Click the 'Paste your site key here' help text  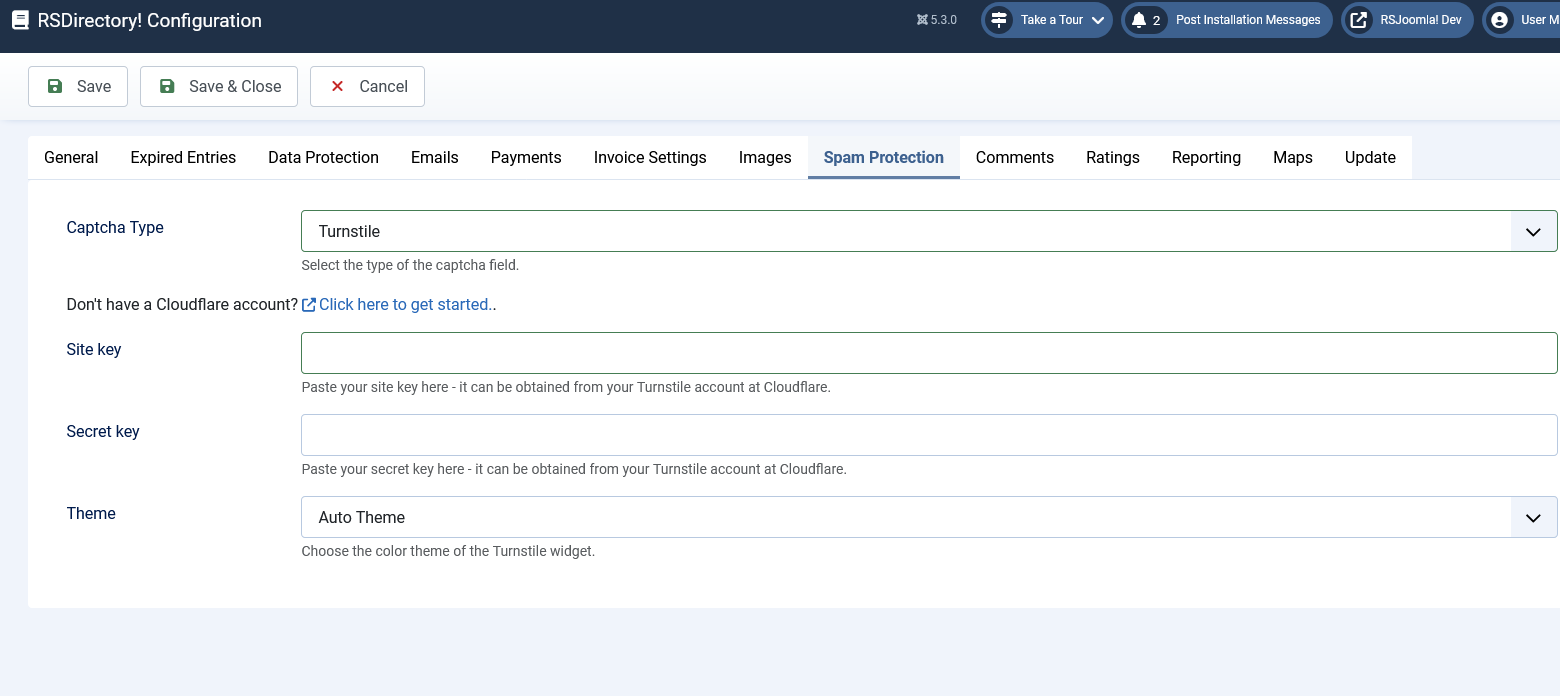click(x=566, y=387)
